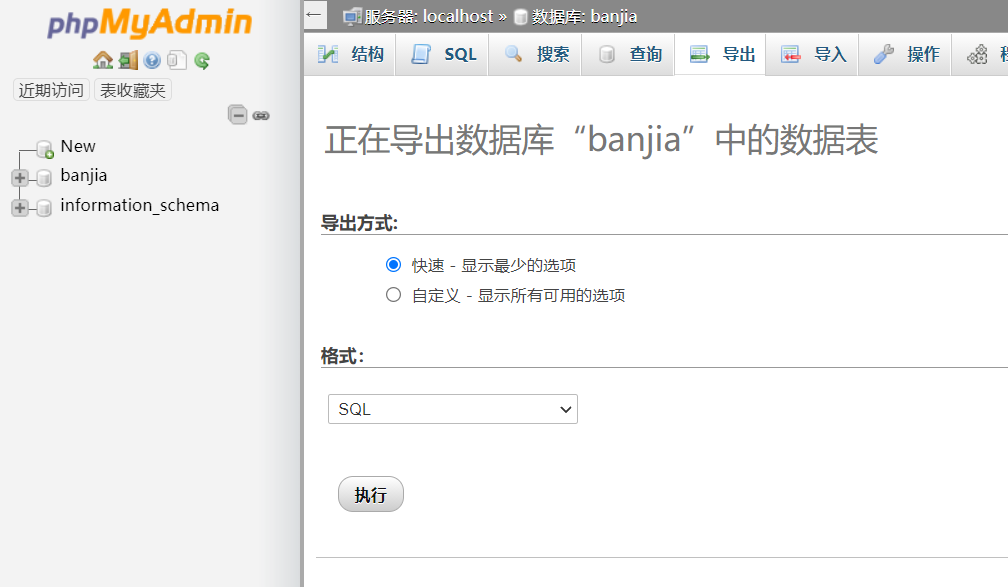Collapse all tree nodes with the minus icon
This screenshot has width=1008, height=587.
point(237,115)
